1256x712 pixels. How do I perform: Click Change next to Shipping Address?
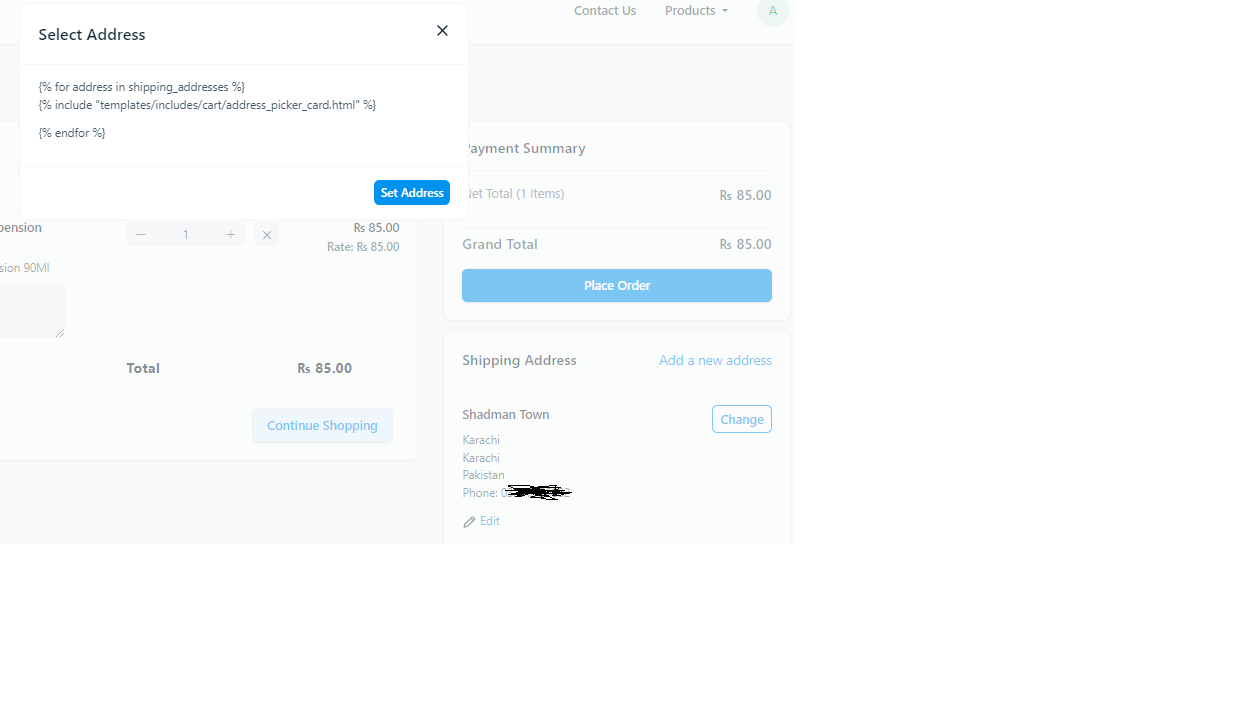click(741, 418)
